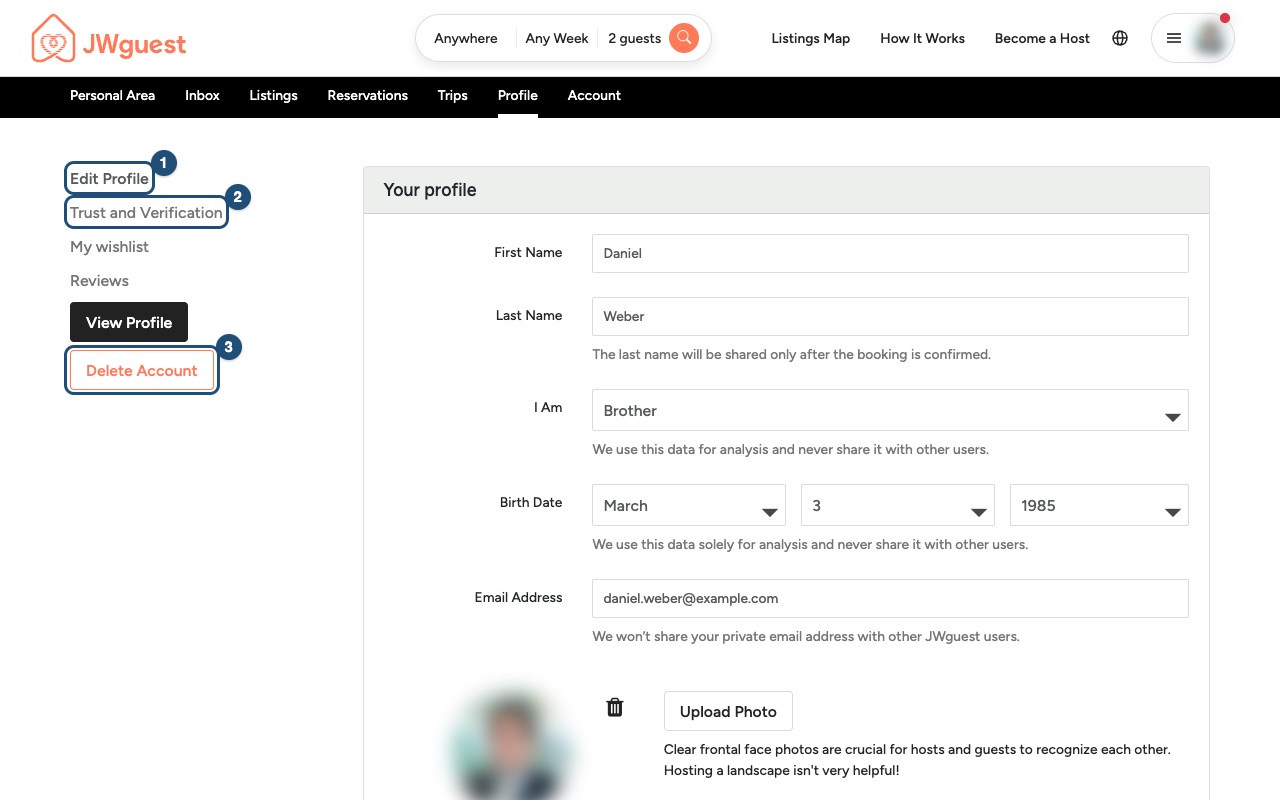Click the Email Address input field
Screen dimensions: 1280x800
click(x=890, y=598)
